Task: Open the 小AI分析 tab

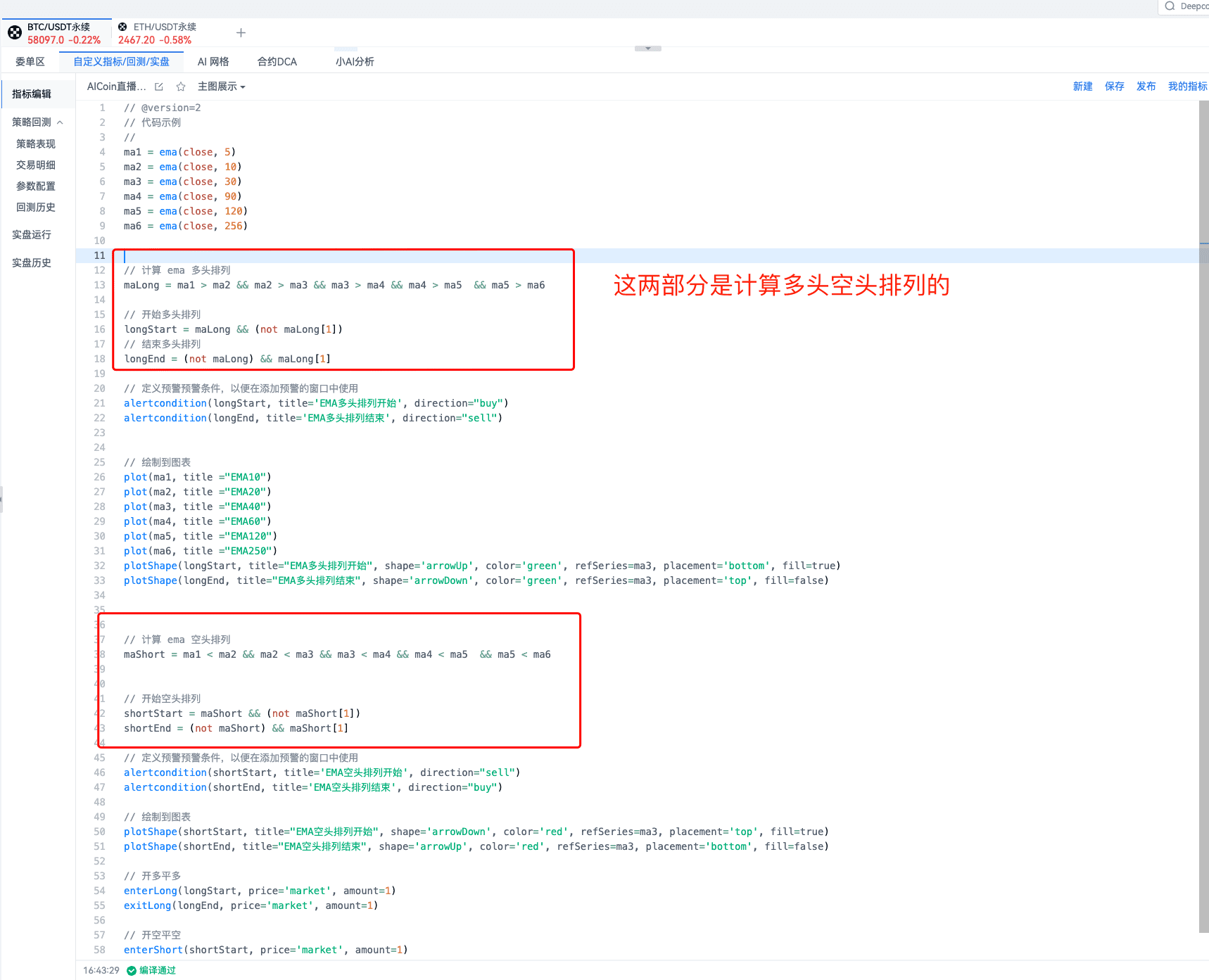Action: 355,62
